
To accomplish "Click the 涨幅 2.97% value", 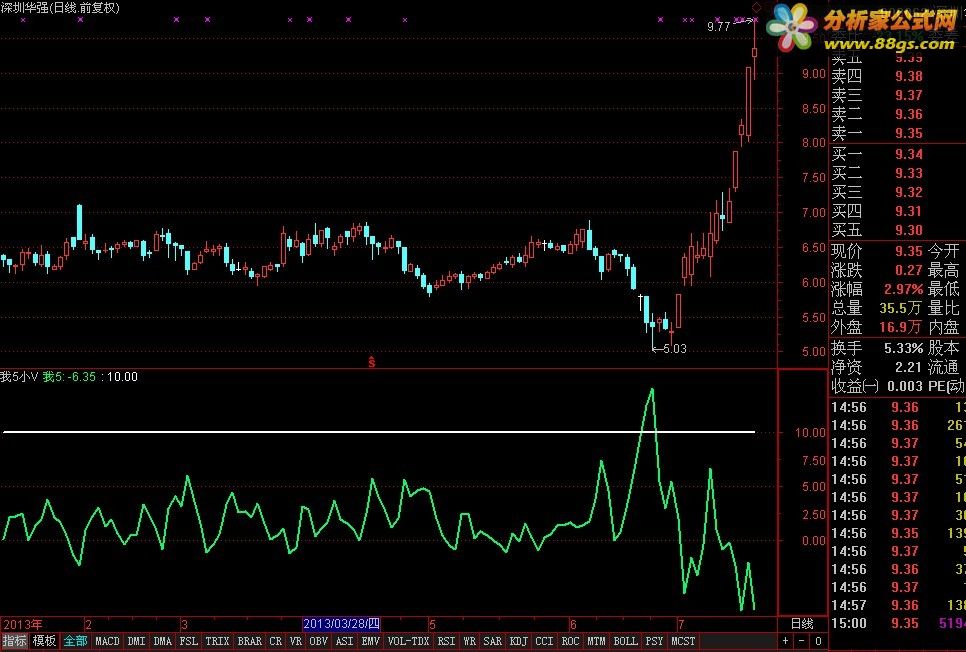I will pos(904,289).
